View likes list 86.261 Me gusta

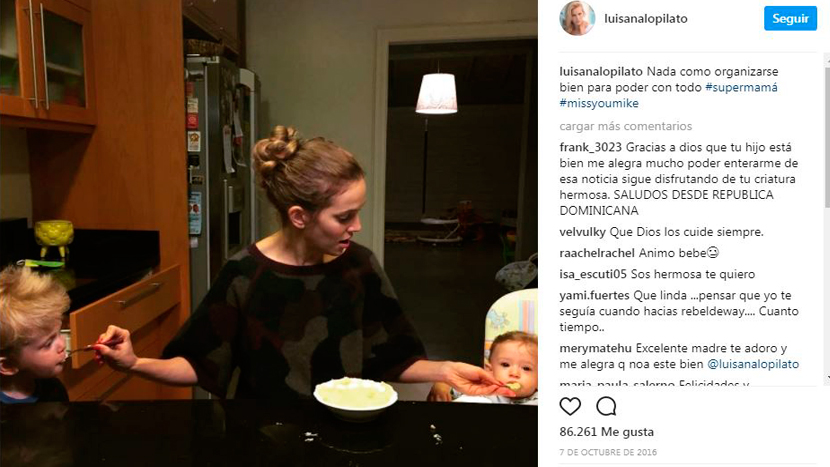click(607, 432)
